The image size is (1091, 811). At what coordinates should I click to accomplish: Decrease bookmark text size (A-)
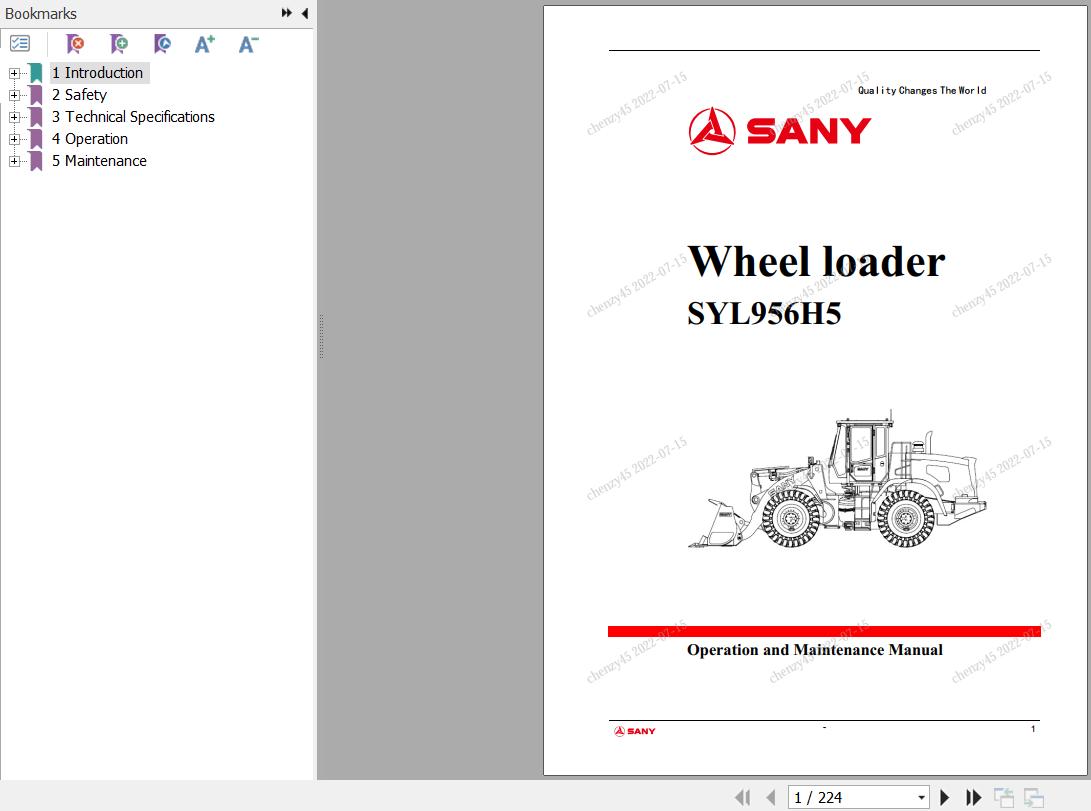(248, 44)
